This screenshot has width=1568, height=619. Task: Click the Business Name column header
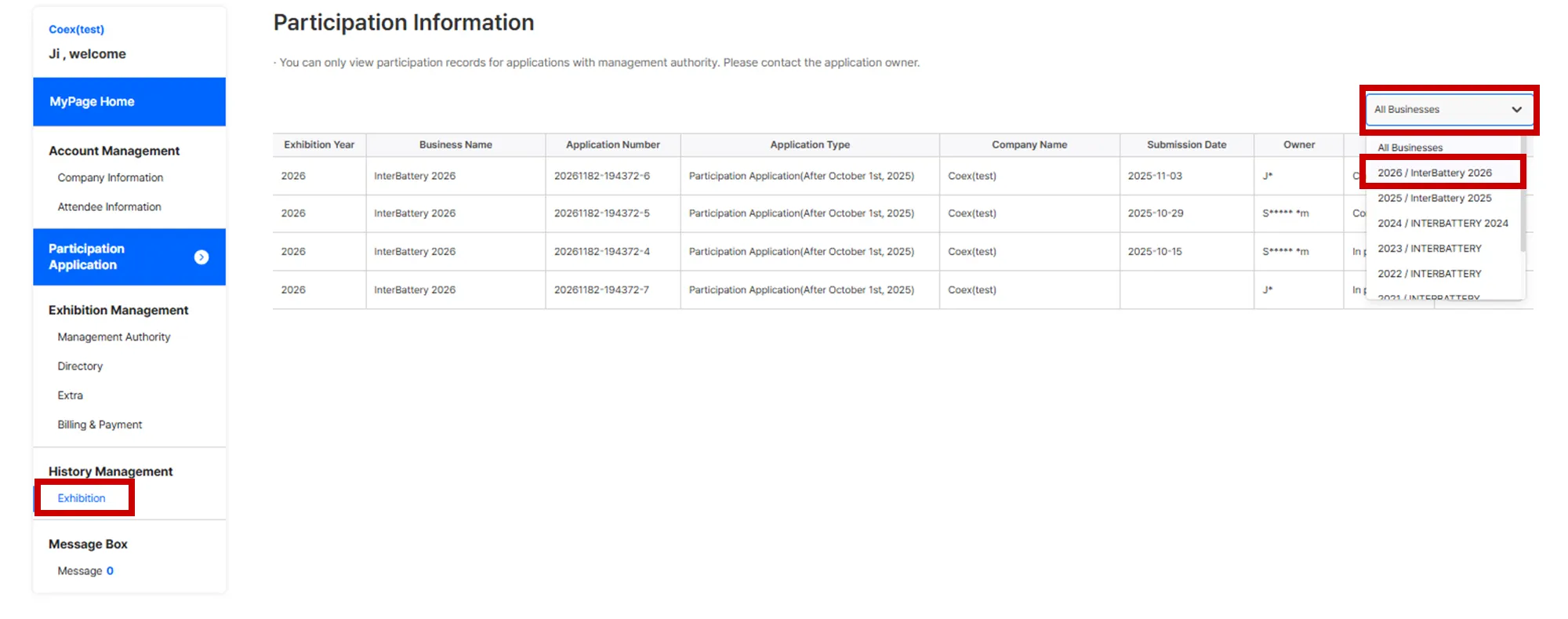456,145
